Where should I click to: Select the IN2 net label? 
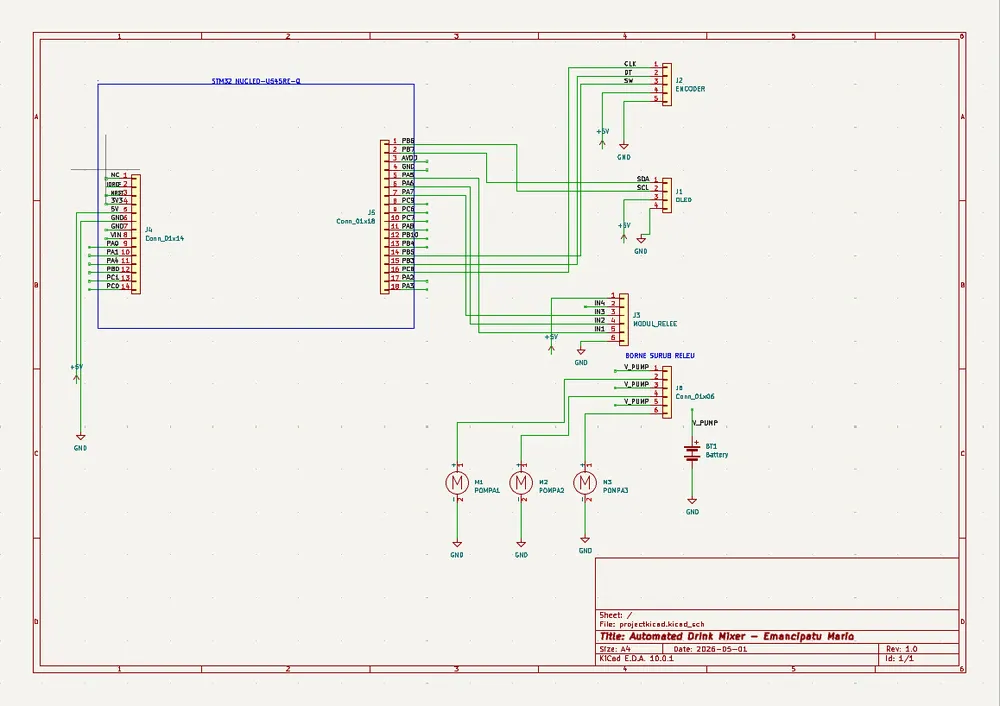click(x=599, y=320)
